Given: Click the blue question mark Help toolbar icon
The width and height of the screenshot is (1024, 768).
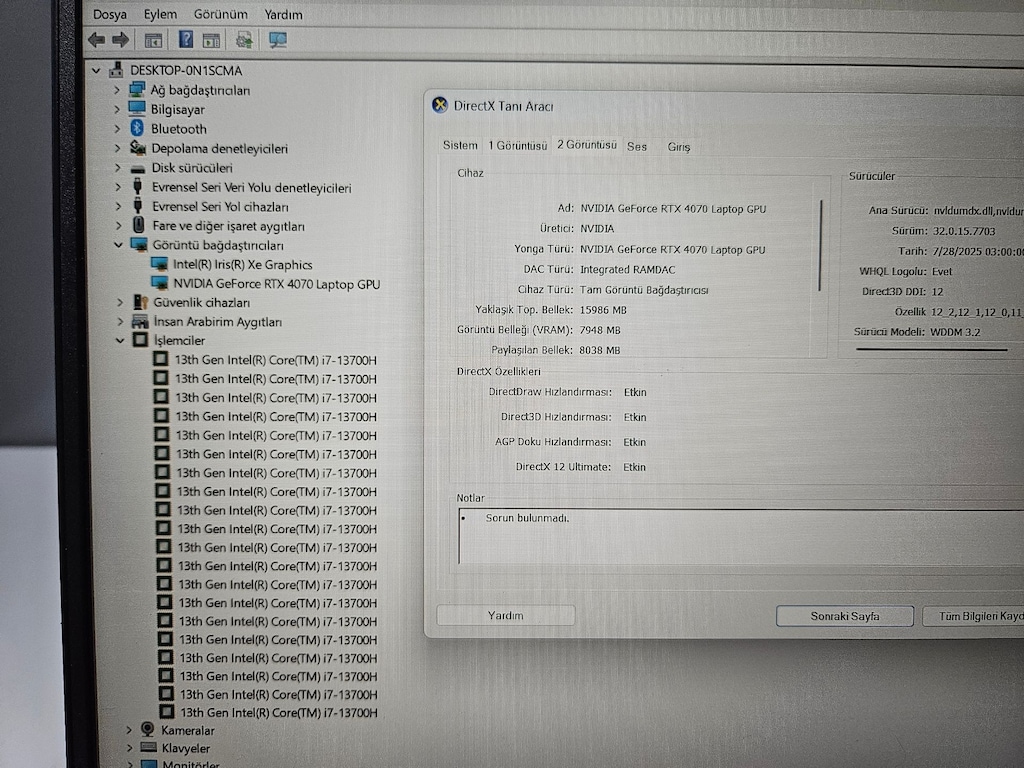Looking at the screenshot, I should coord(186,40).
